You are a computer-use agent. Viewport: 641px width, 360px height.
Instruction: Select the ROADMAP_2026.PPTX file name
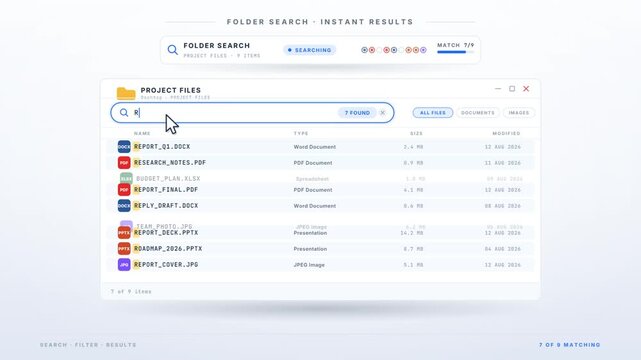click(x=168, y=248)
